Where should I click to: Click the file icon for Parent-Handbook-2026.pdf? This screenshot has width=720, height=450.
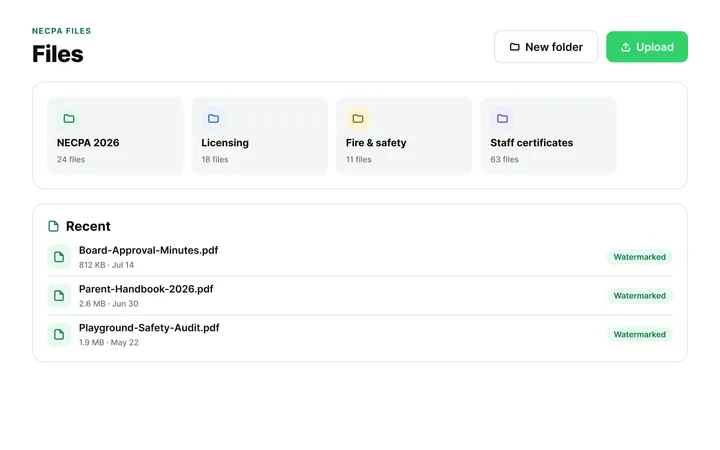click(x=59, y=295)
